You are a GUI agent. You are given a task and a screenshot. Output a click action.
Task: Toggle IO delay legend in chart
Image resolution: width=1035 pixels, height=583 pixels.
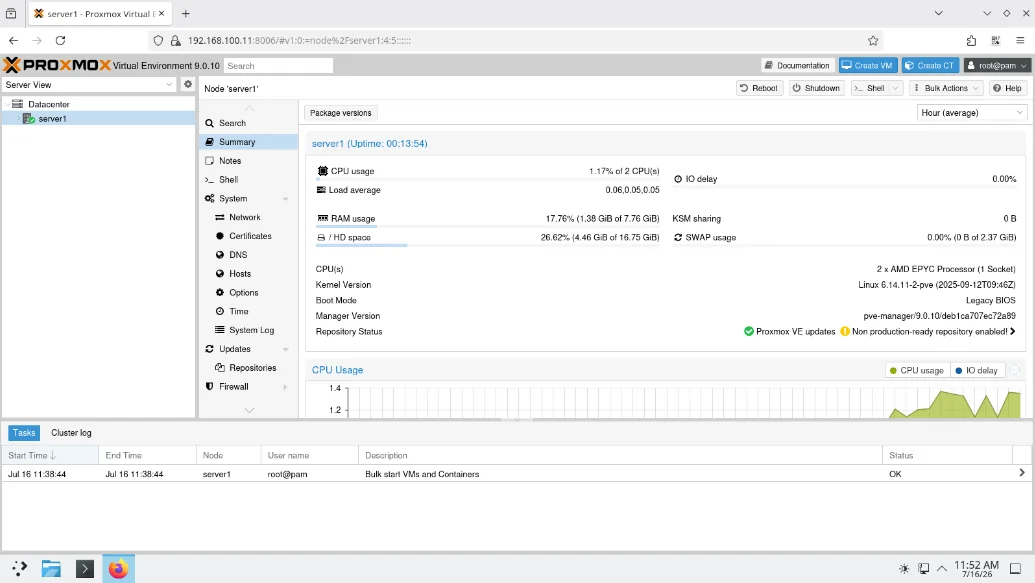click(977, 370)
